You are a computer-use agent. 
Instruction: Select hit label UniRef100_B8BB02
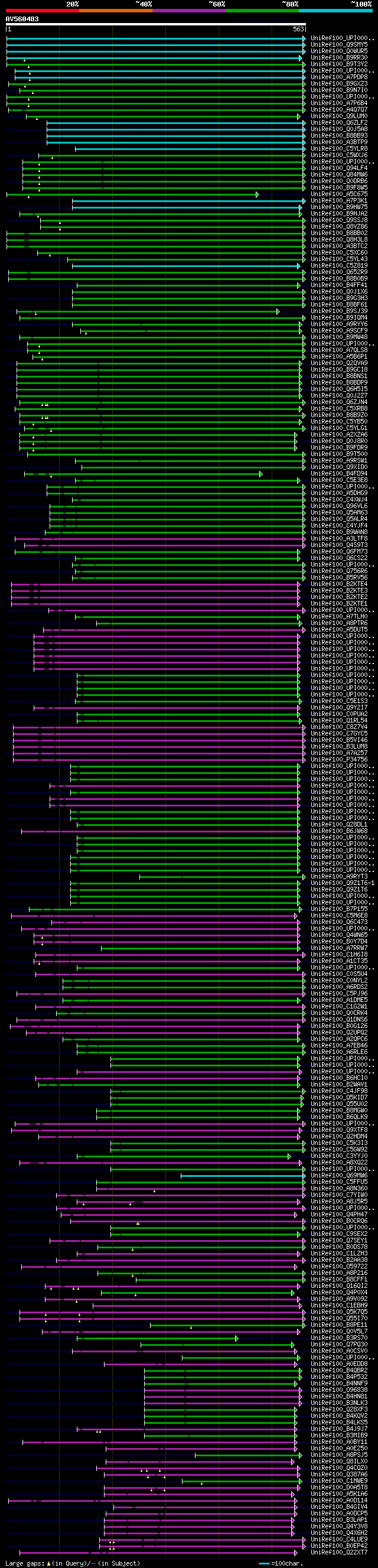339,233
